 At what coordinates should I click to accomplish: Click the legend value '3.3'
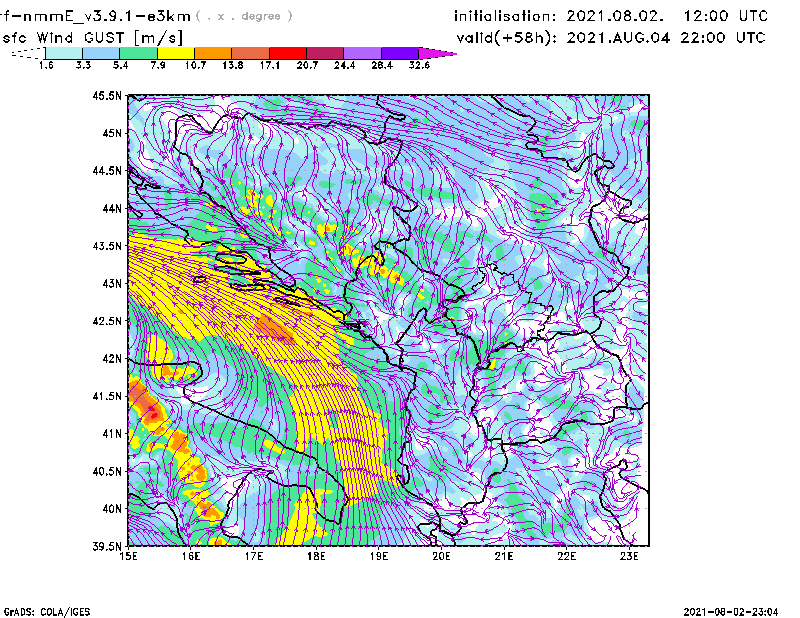(83, 65)
